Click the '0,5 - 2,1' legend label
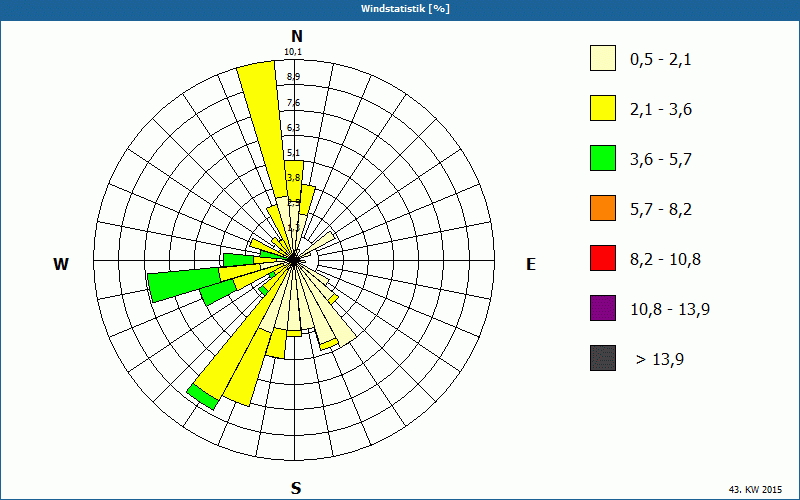The image size is (800, 500). point(661,60)
